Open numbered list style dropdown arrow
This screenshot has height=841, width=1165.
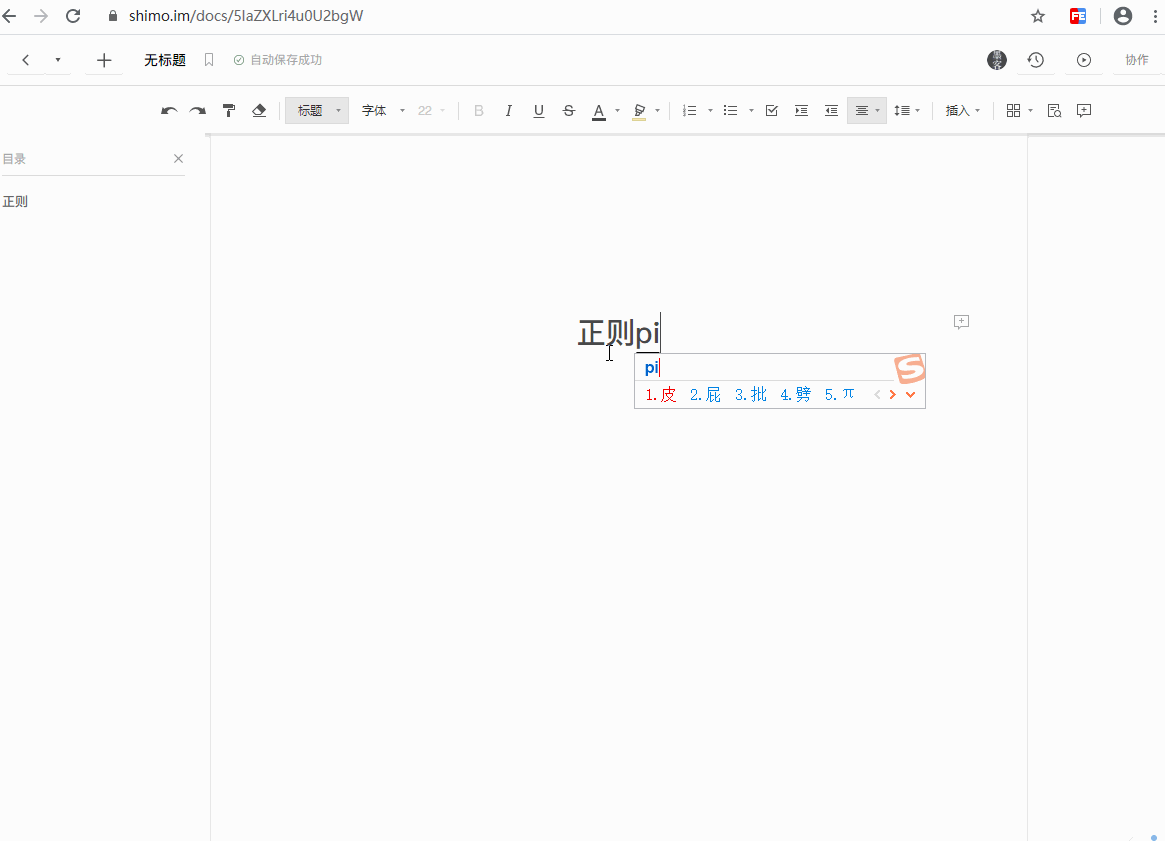point(710,111)
